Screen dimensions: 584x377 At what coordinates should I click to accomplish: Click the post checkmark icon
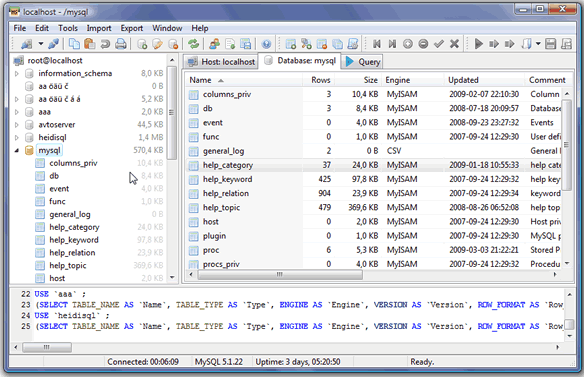point(439,44)
